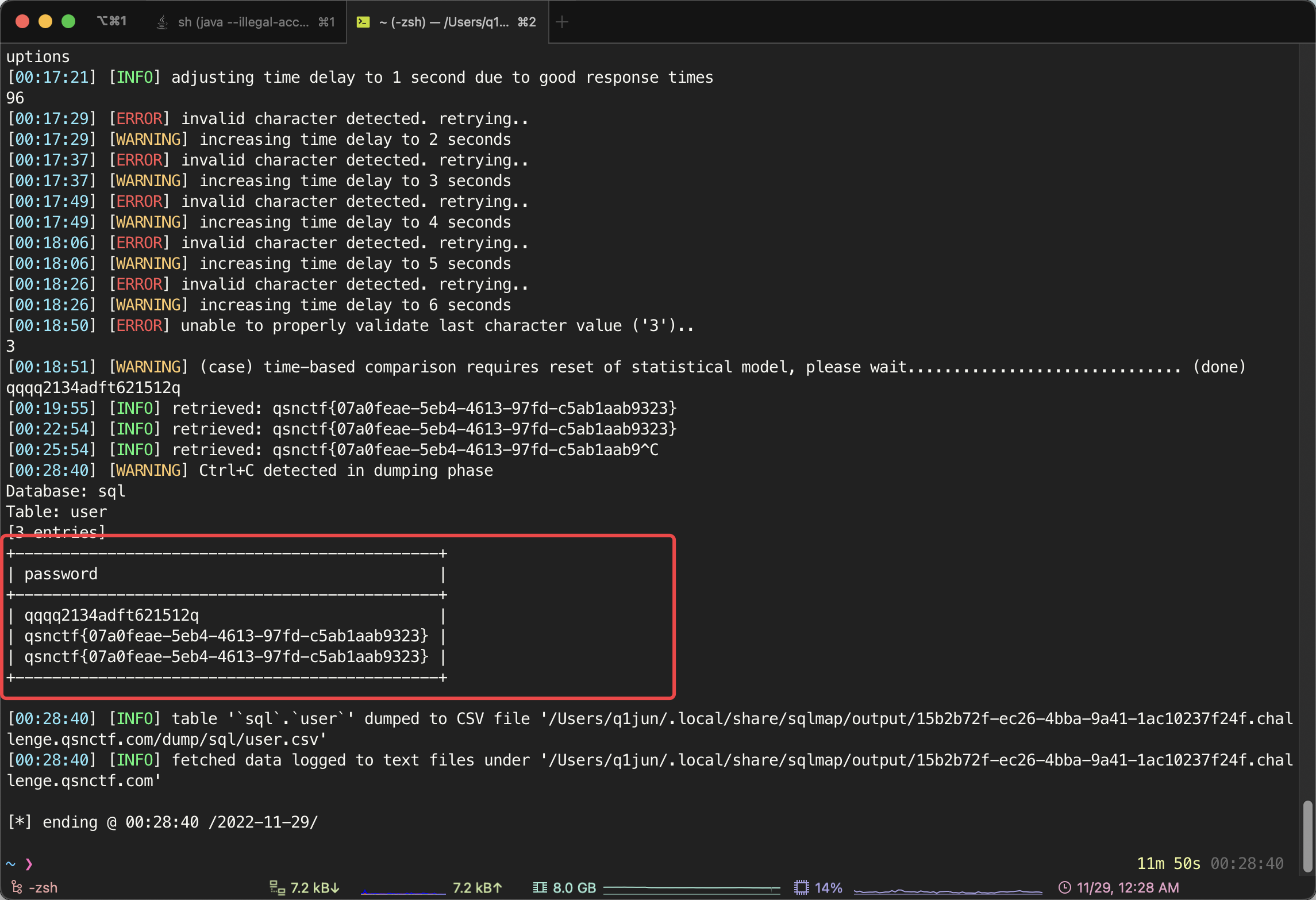The image size is (1316, 900).
Task: Click the 'dumped to CSV file' info line
Action: [650, 729]
